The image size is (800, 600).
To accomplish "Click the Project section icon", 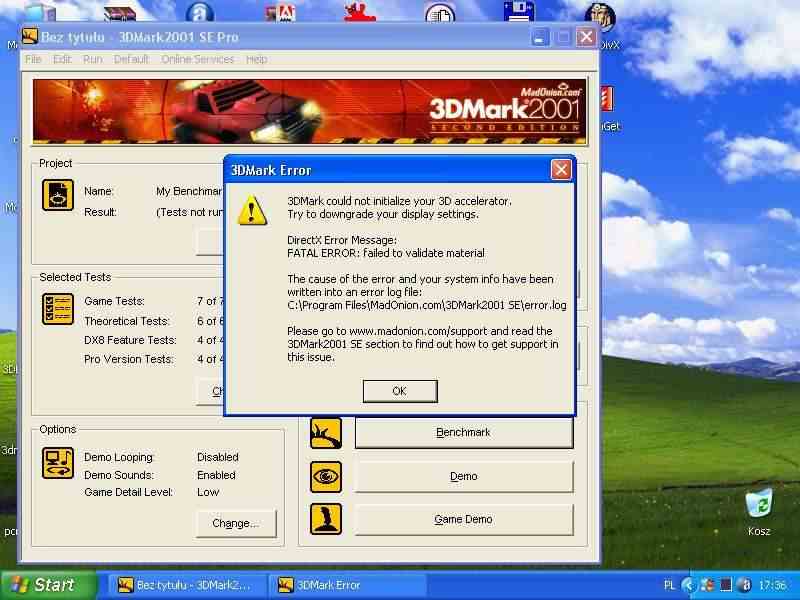I will click(x=58, y=195).
